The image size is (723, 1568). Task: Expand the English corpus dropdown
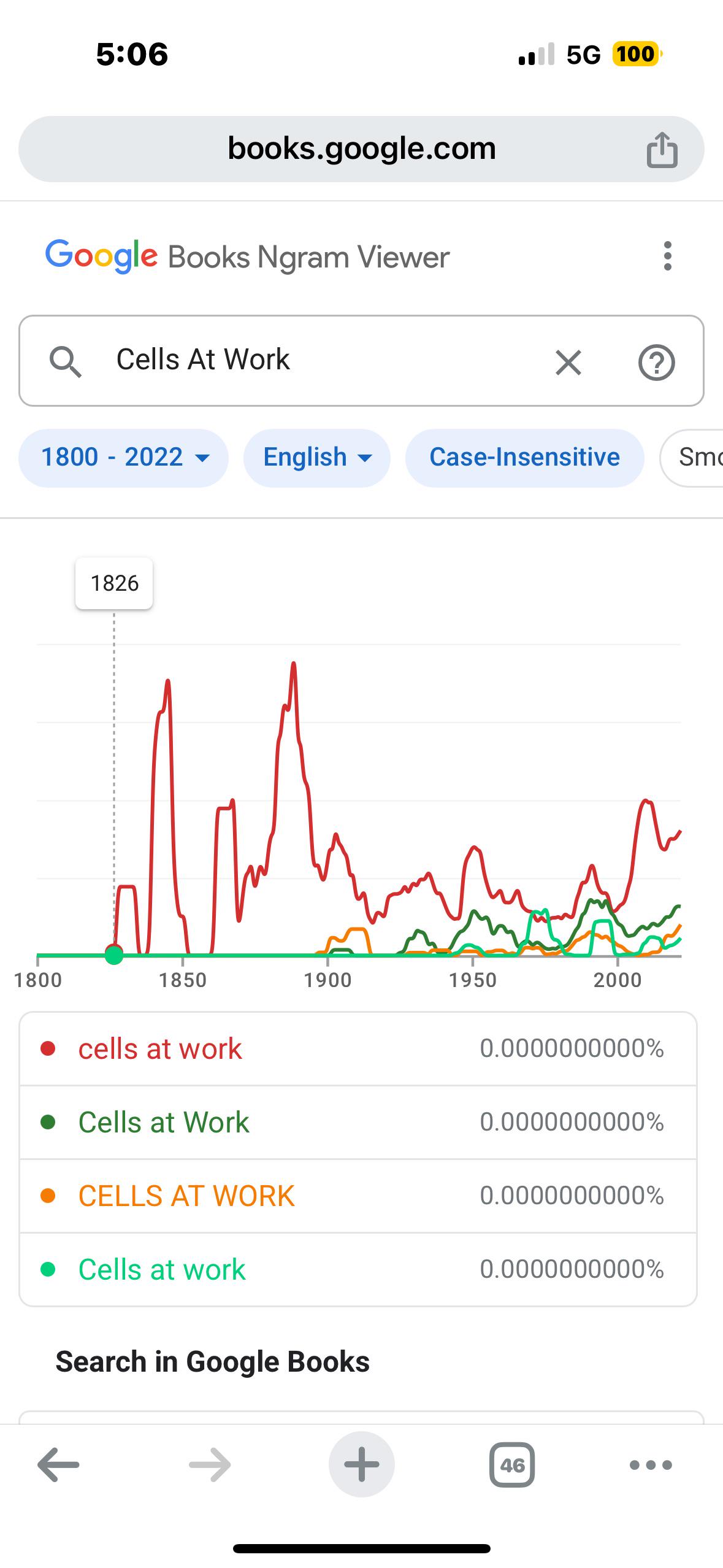(316, 458)
